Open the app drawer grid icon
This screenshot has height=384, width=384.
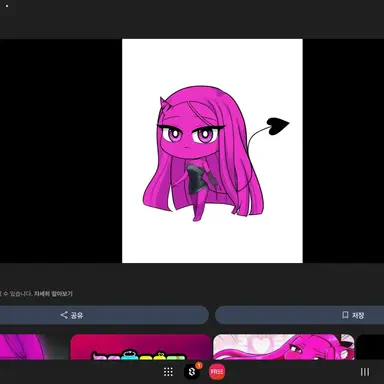pyautogui.click(x=168, y=372)
